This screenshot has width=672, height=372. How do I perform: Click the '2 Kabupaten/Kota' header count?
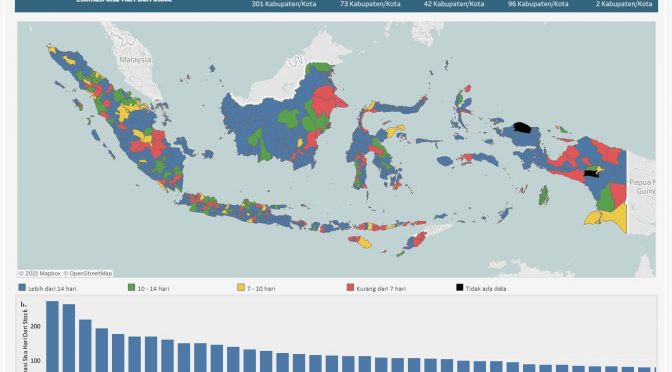pyautogui.click(x=624, y=4)
